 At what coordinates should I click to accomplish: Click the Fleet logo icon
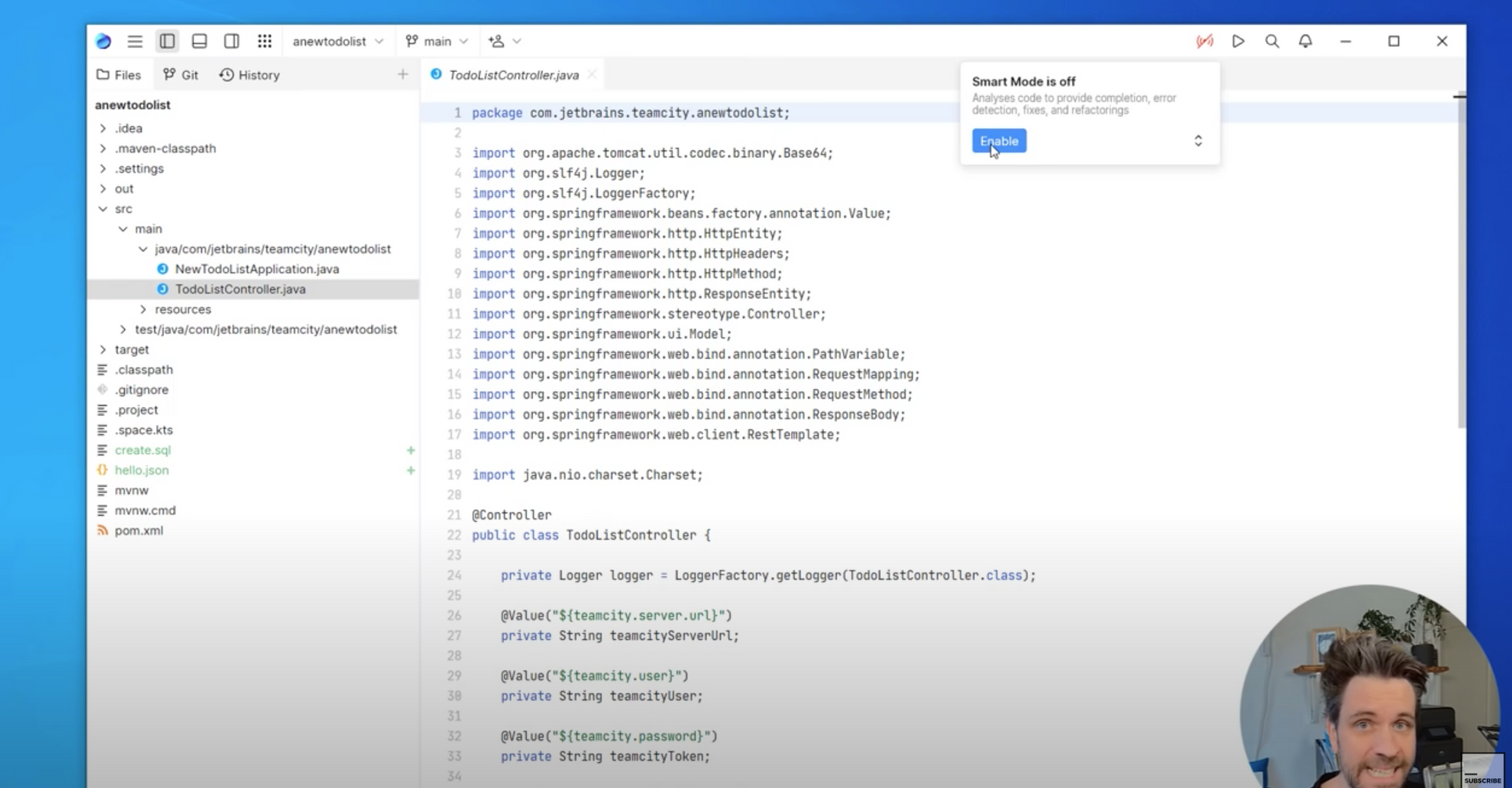[104, 41]
